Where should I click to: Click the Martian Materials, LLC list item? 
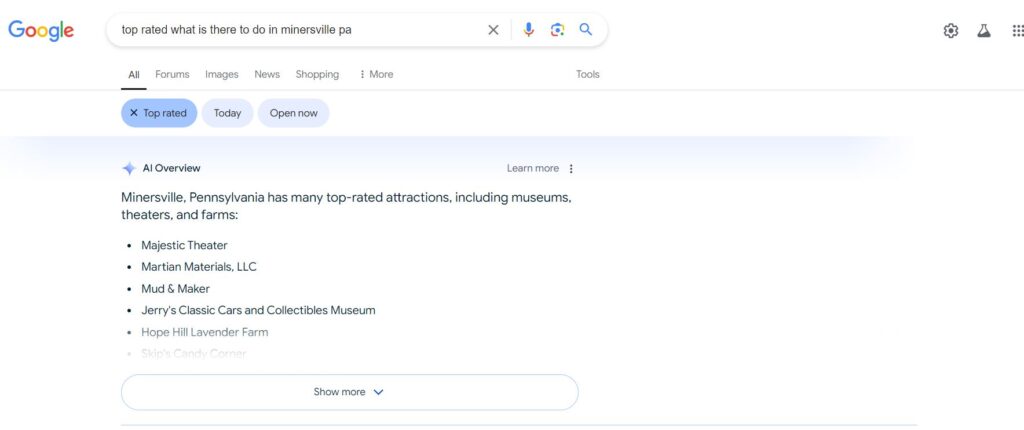(x=199, y=267)
